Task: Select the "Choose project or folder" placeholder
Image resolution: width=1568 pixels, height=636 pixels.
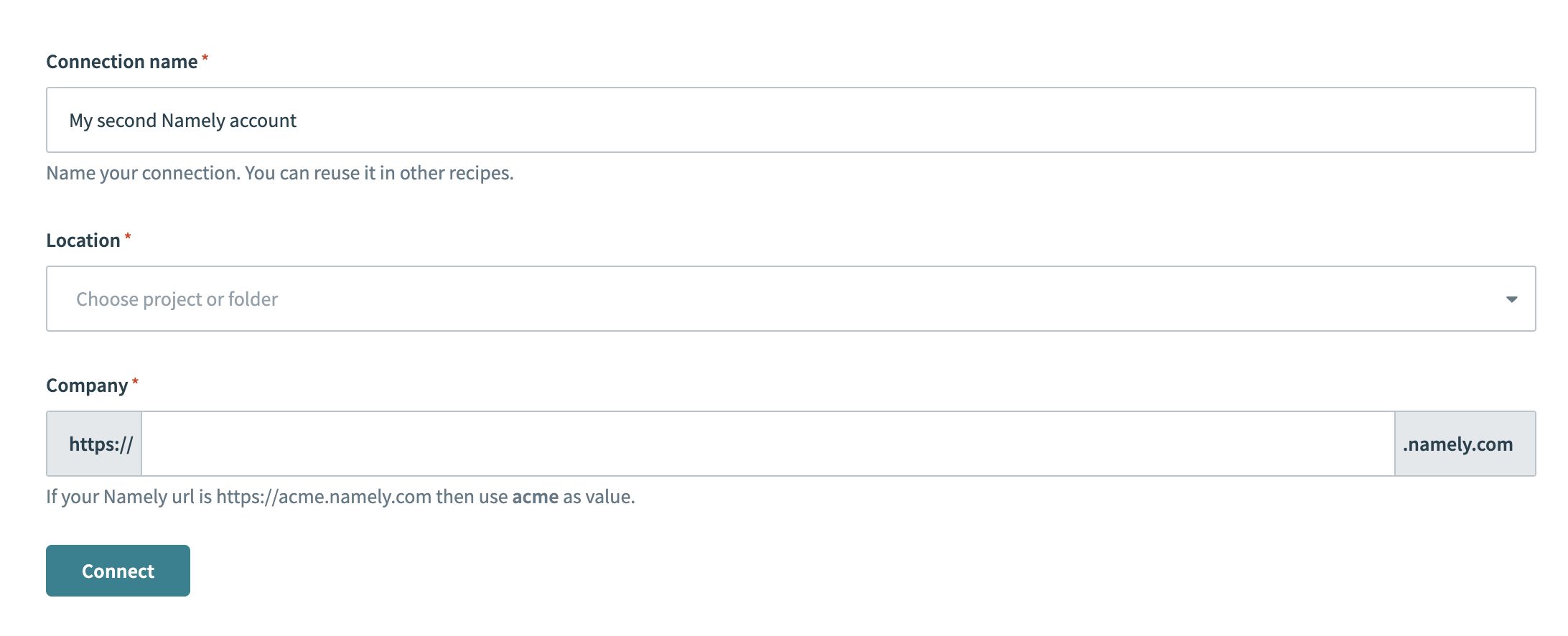Action: (177, 299)
